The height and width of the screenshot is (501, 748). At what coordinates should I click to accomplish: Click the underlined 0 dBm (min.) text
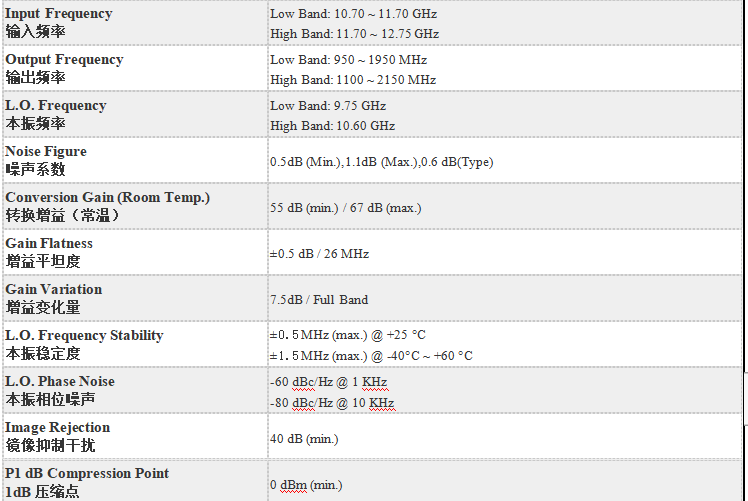coord(306,485)
